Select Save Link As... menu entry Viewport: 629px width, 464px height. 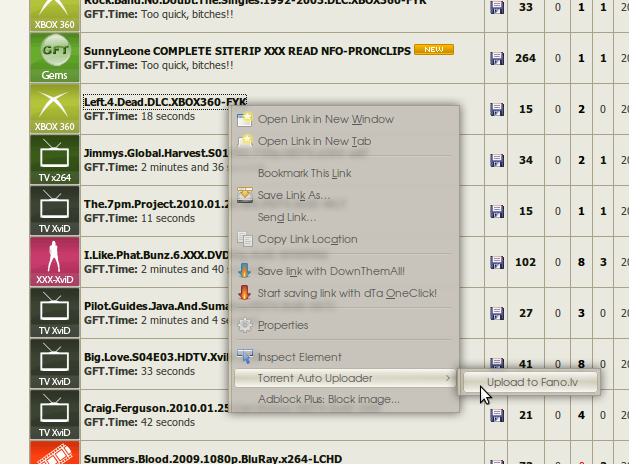click(x=345, y=195)
